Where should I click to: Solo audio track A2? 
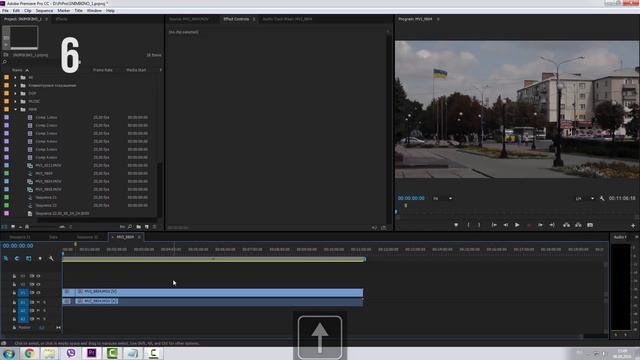click(44, 311)
